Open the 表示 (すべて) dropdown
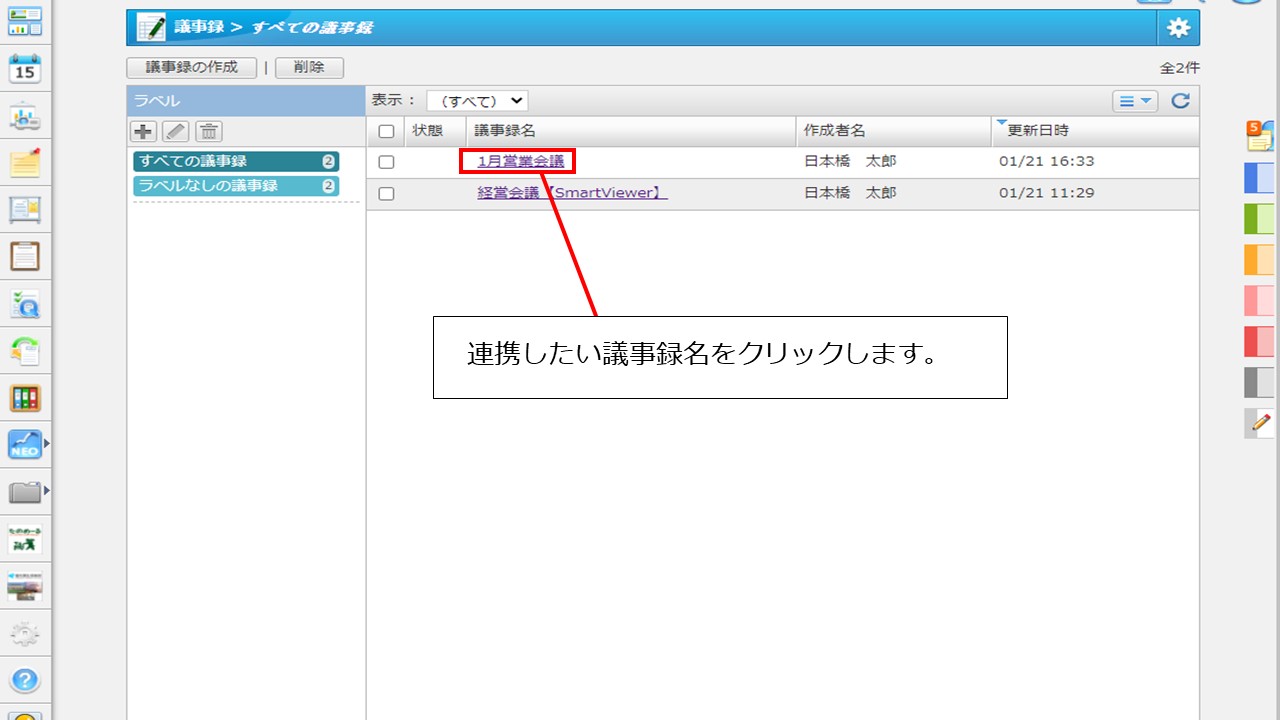This screenshot has height=720, width=1280. pos(477,100)
